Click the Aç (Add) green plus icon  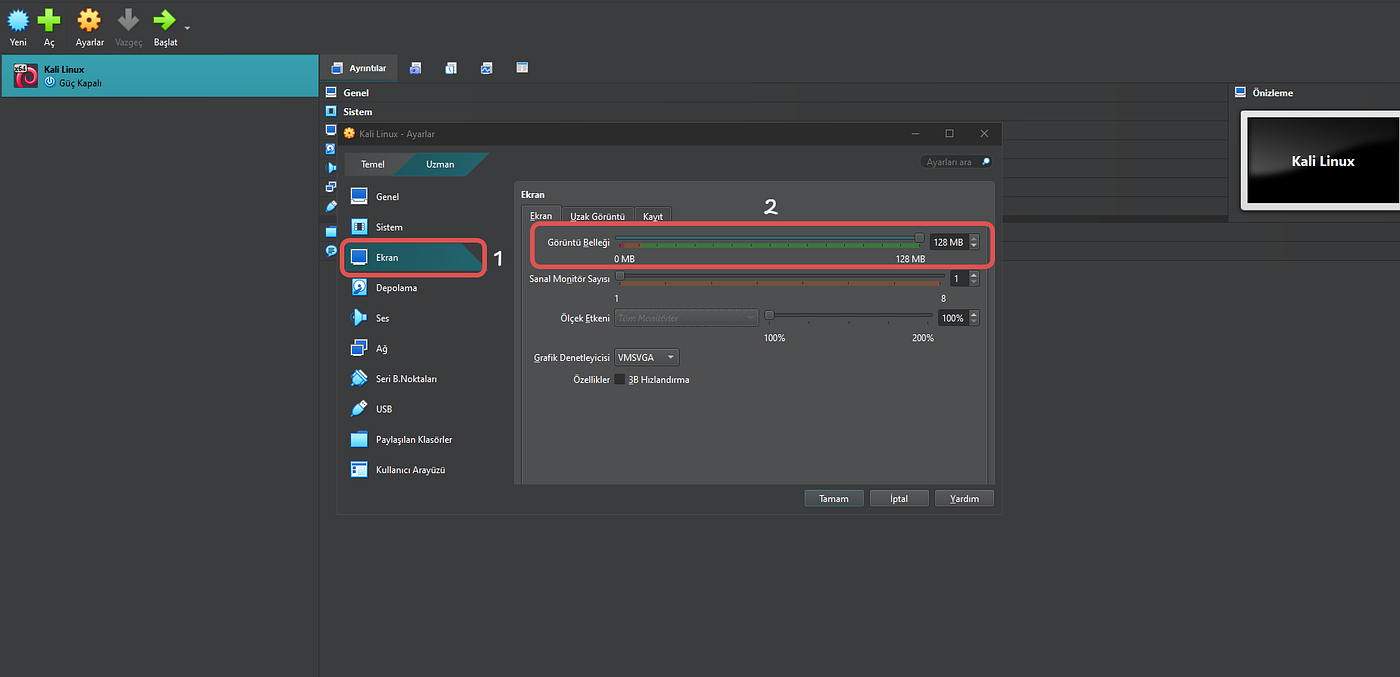pyautogui.click(x=49, y=19)
